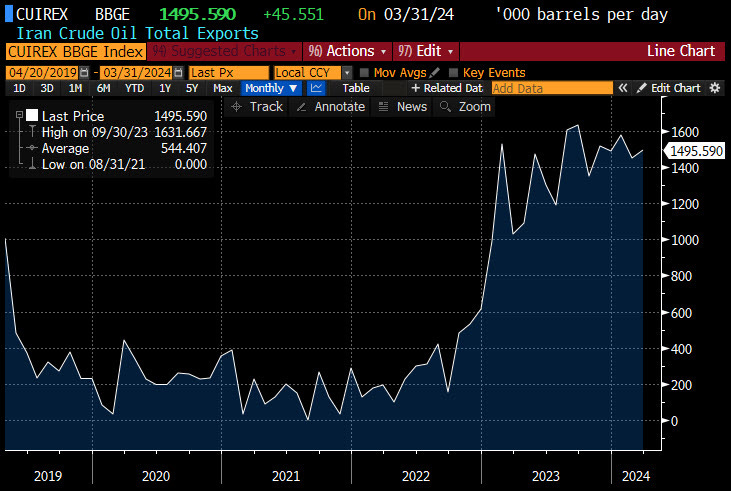731x491 pixels.
Task: Open the Monthly periodicity dropdown
Action: pos(271,88)
